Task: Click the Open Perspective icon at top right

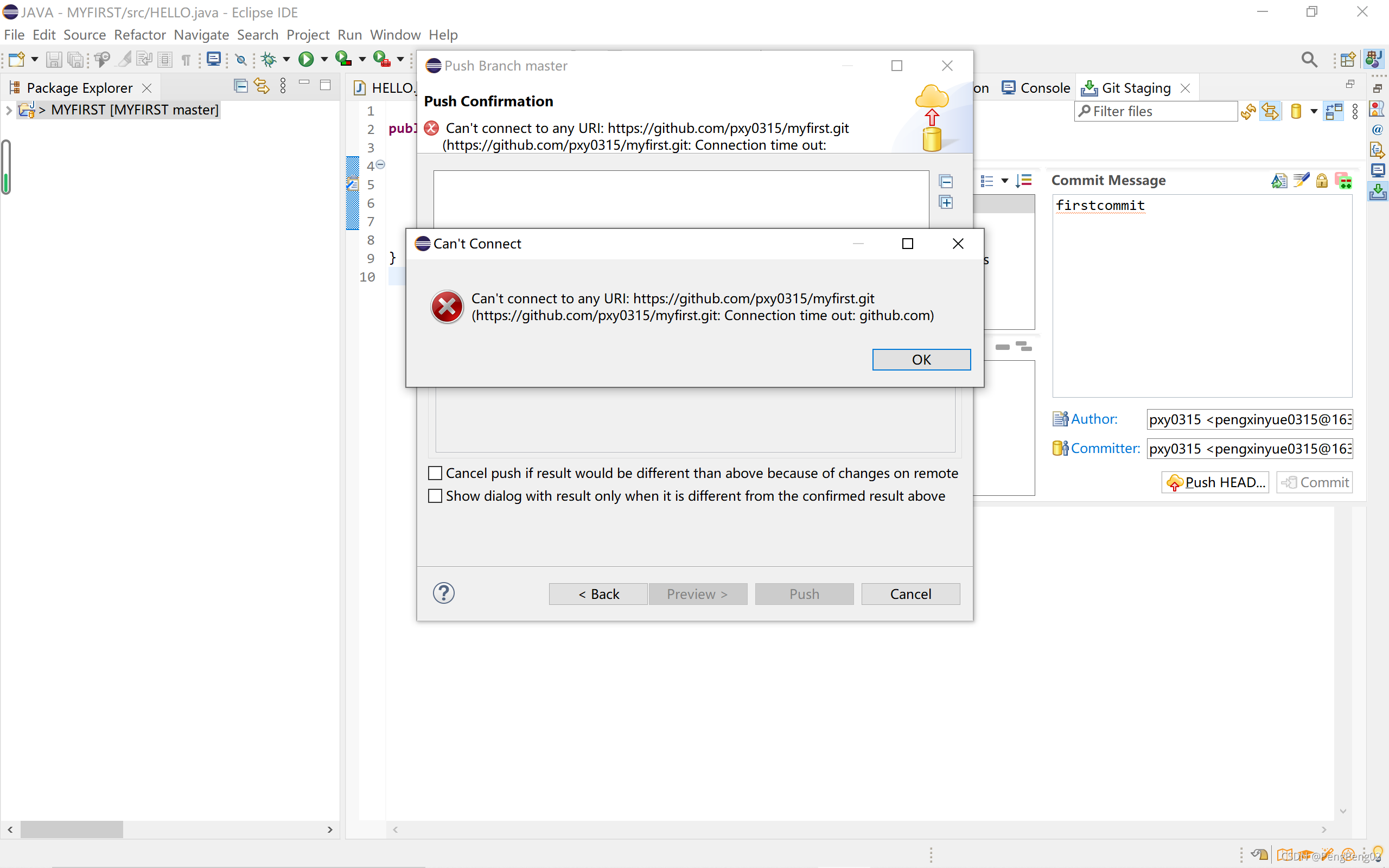Action: coord(1347,59)
